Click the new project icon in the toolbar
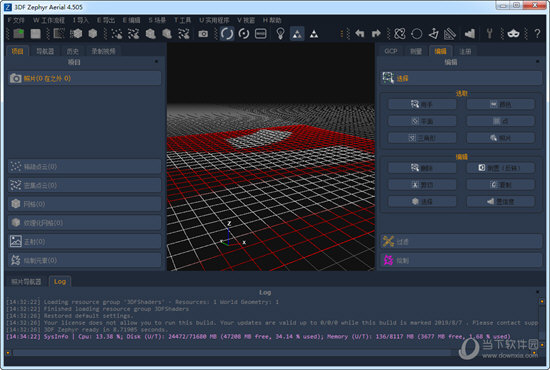550x370 pixels. point(18,34)
